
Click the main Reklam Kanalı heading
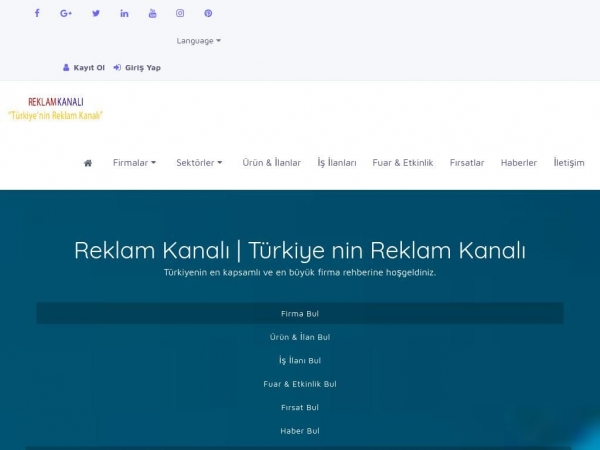(300, 251)
